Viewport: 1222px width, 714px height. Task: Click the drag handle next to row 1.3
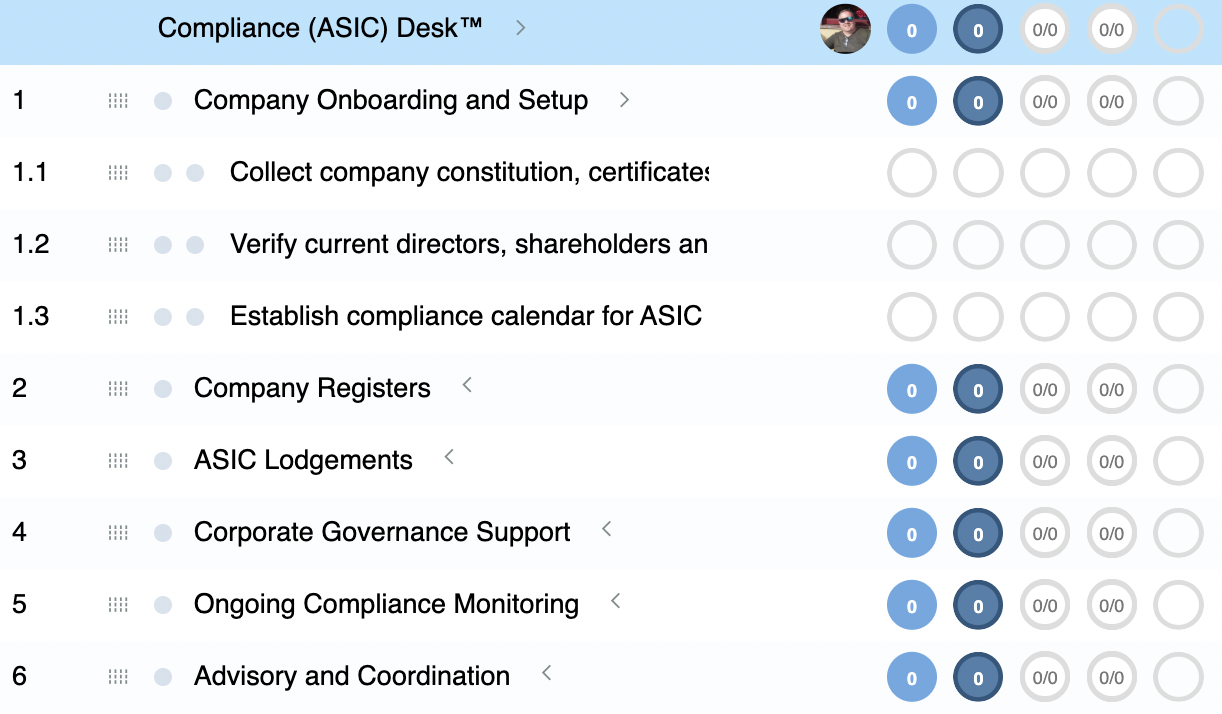point(117,317)
